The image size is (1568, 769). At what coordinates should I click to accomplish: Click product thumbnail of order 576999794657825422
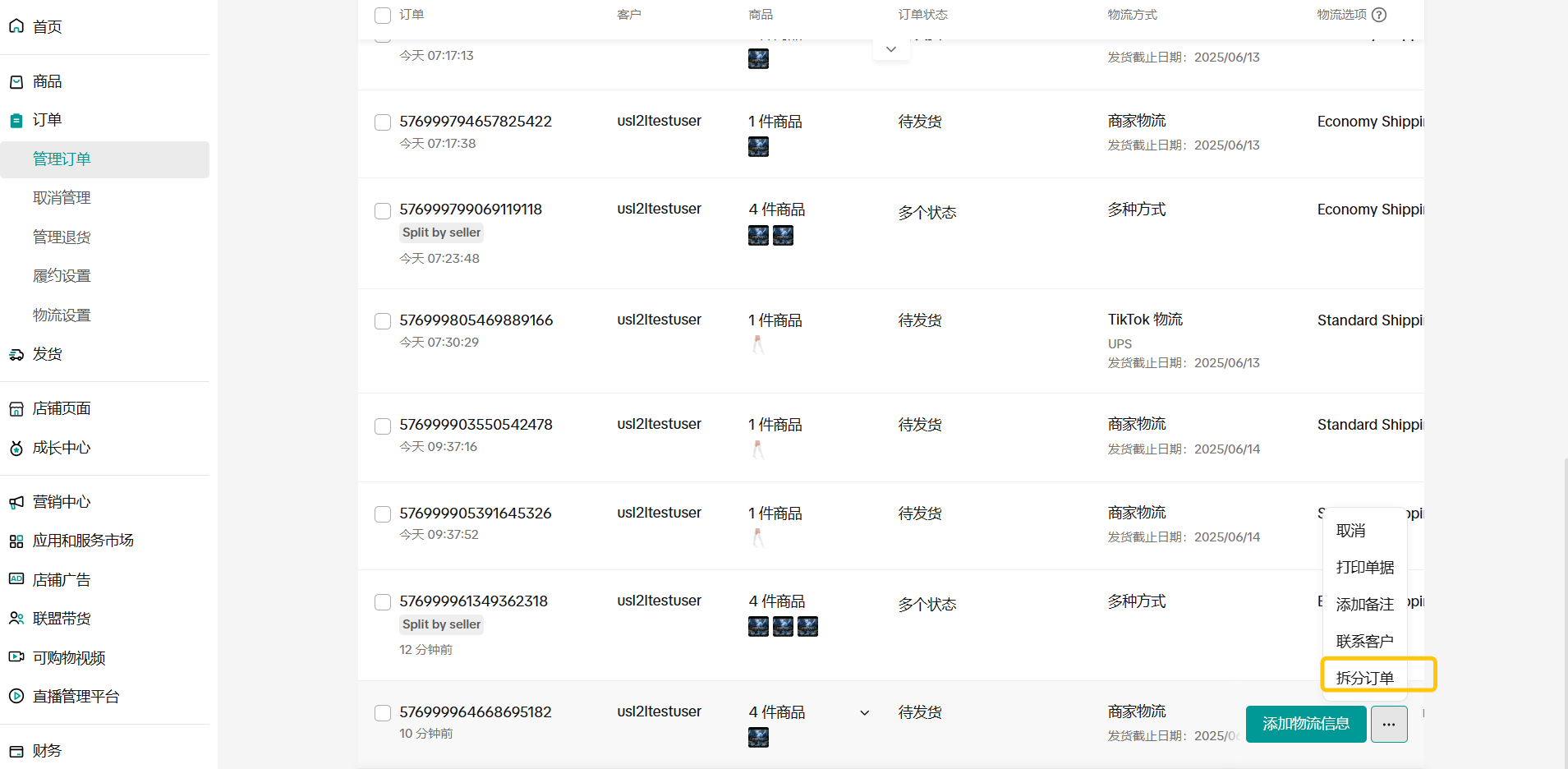coord(758,147)
